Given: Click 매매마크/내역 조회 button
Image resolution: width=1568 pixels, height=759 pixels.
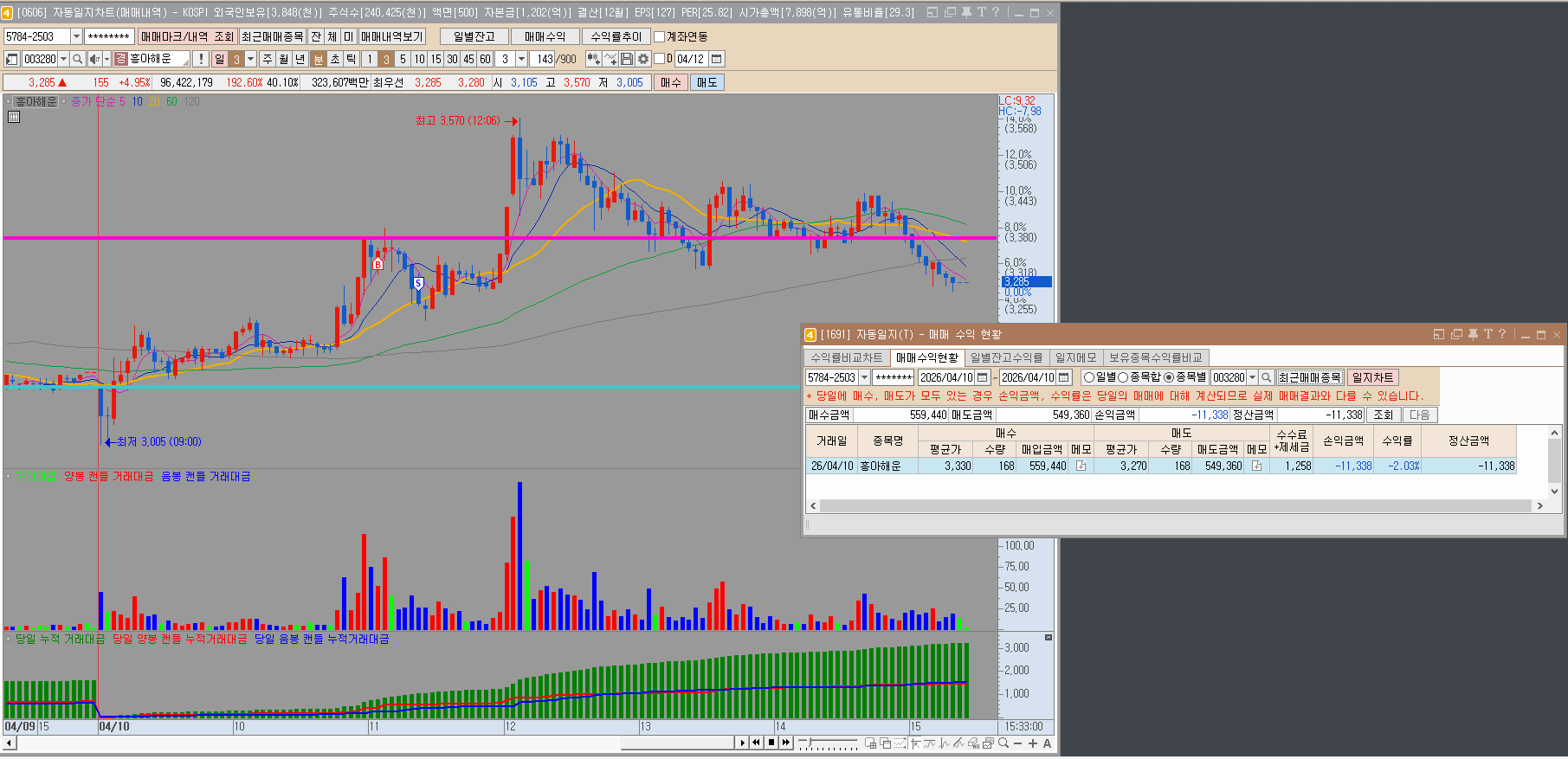Looking at the screenshot, I should (188, 36).
